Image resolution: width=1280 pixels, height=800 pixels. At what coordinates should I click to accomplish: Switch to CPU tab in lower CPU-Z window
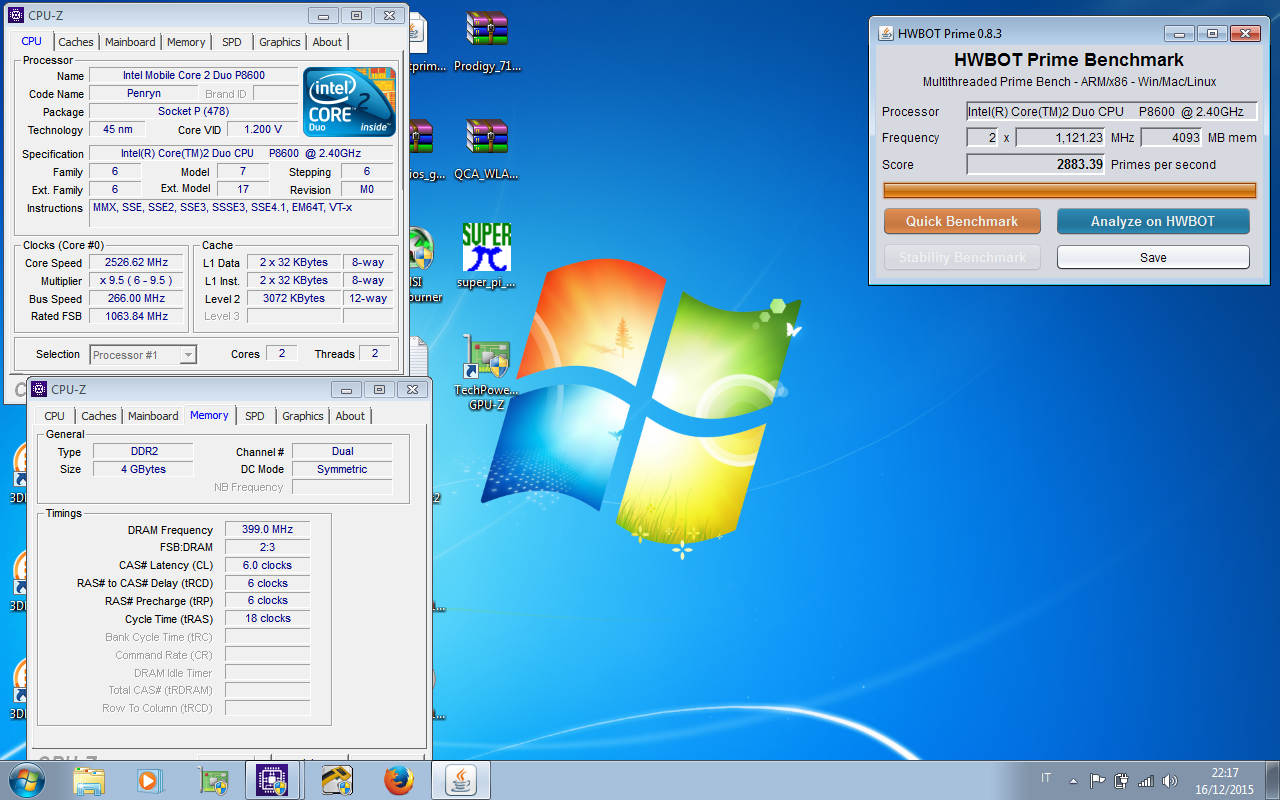pyautogui.click(x=55, y=416)
